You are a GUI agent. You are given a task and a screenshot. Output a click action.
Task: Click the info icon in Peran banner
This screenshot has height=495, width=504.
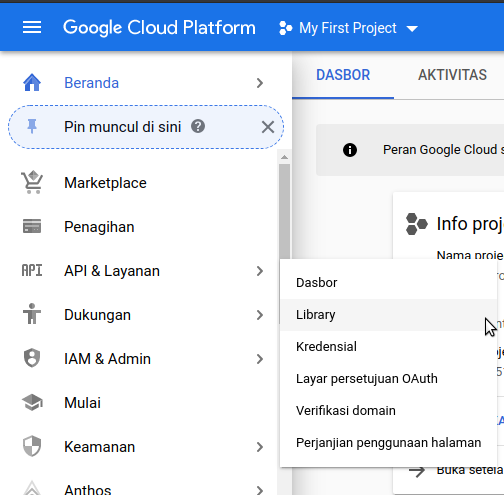(x=350, y=150)
